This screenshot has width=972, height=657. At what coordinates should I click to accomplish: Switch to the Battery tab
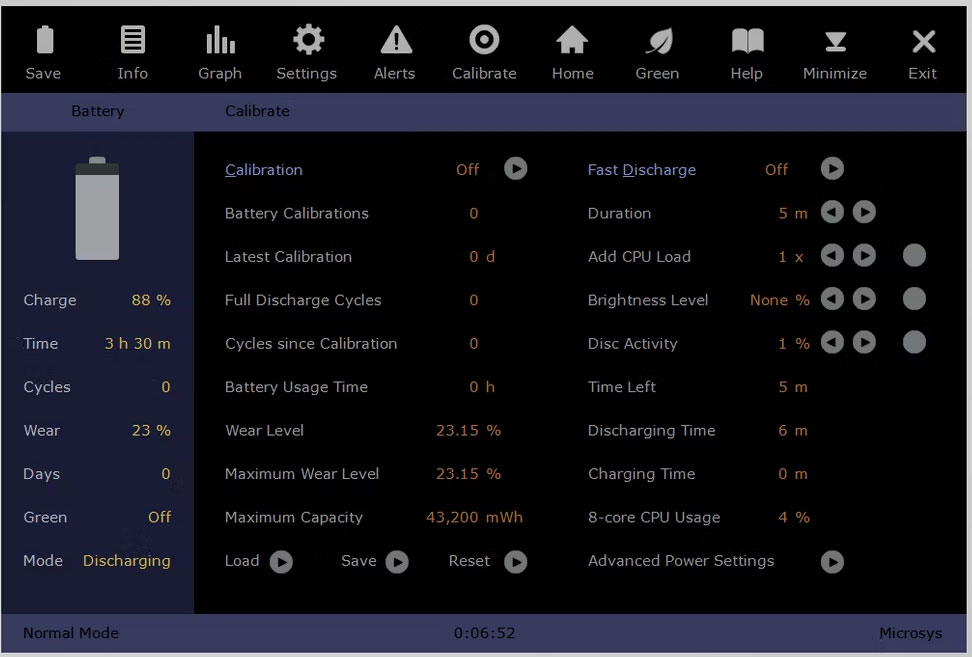[97, 111]
